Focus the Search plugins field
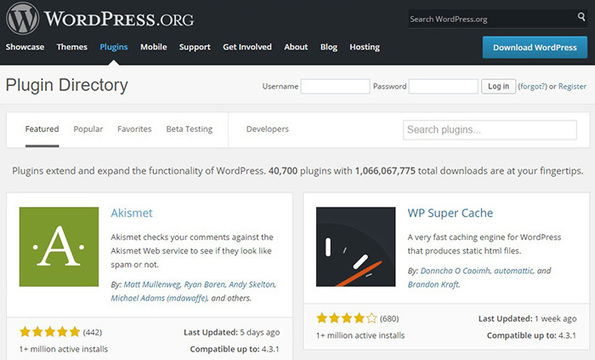This screenshot has height=360, width=595. (x=490, y=130)
